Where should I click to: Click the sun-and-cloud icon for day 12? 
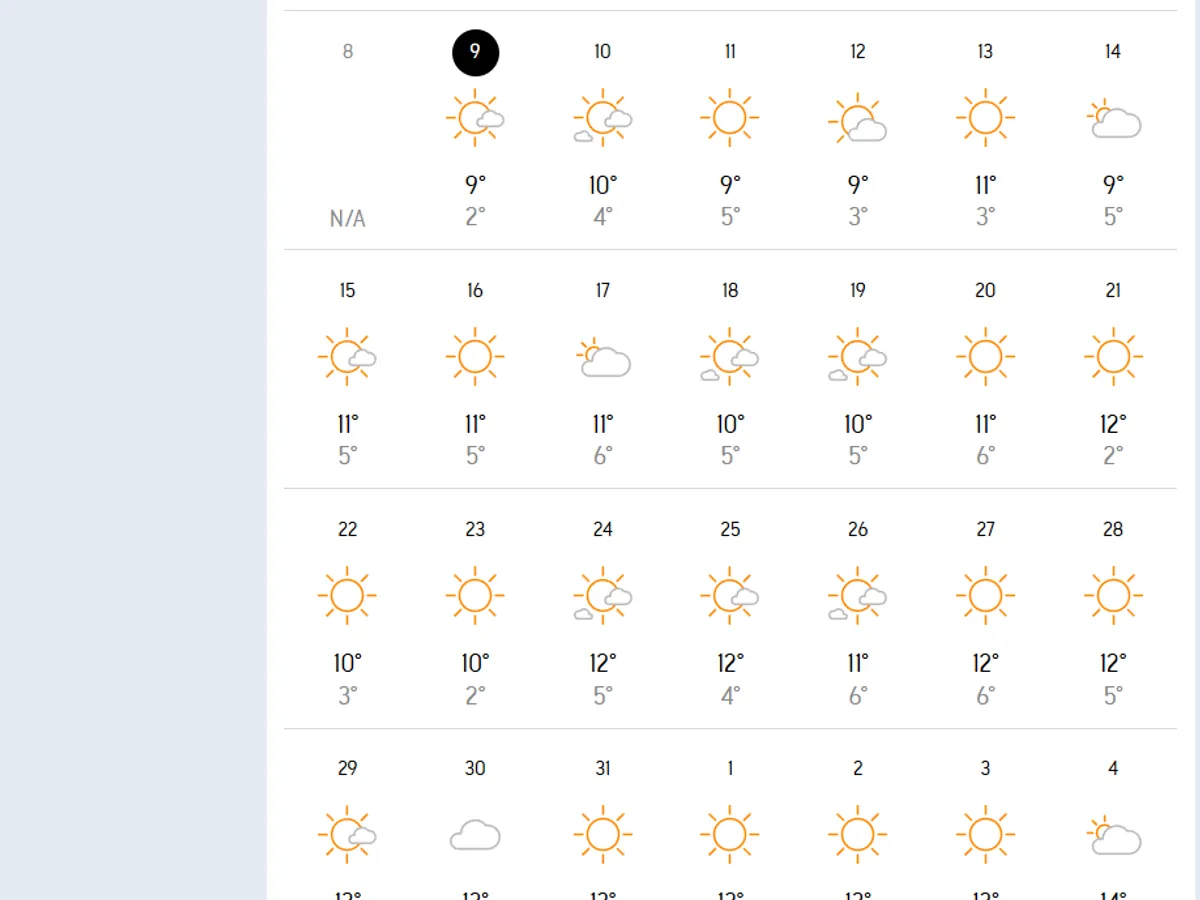pyautogui.click(x=858, y=120)
